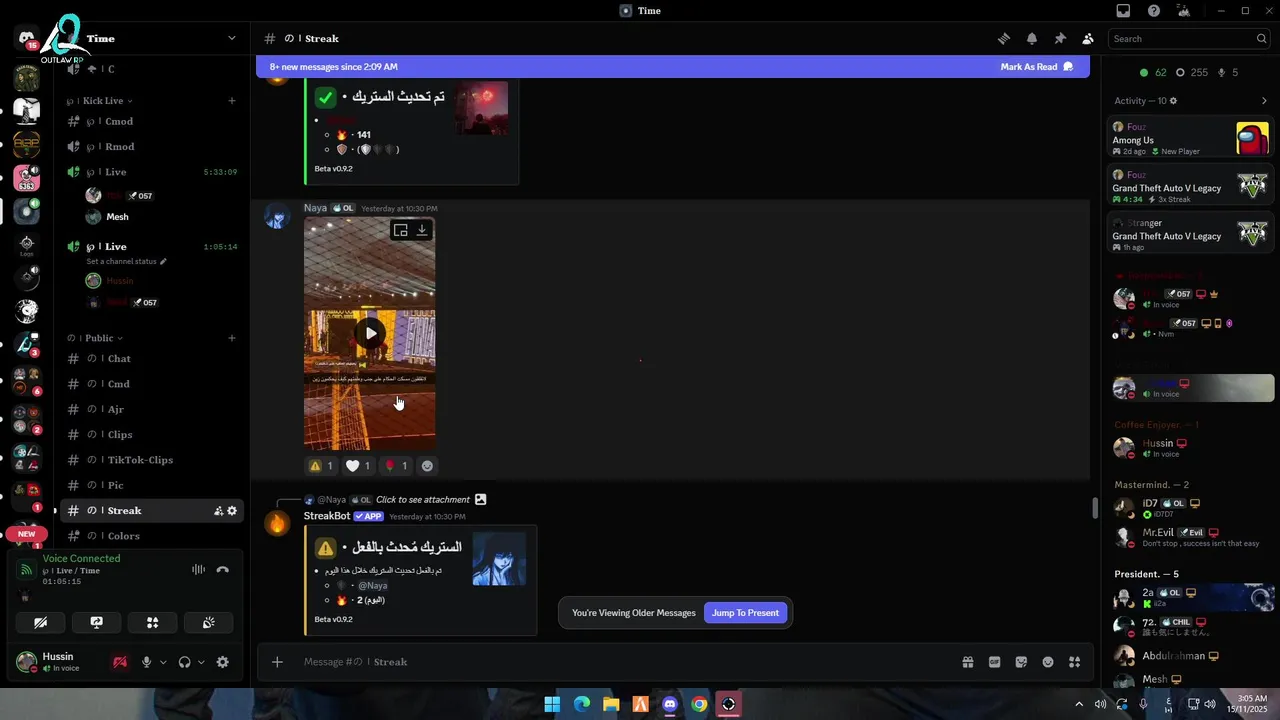Viewport: 1280px width, 720px height.
Task: Open the emoji picker
Action: click(1048, 662)
